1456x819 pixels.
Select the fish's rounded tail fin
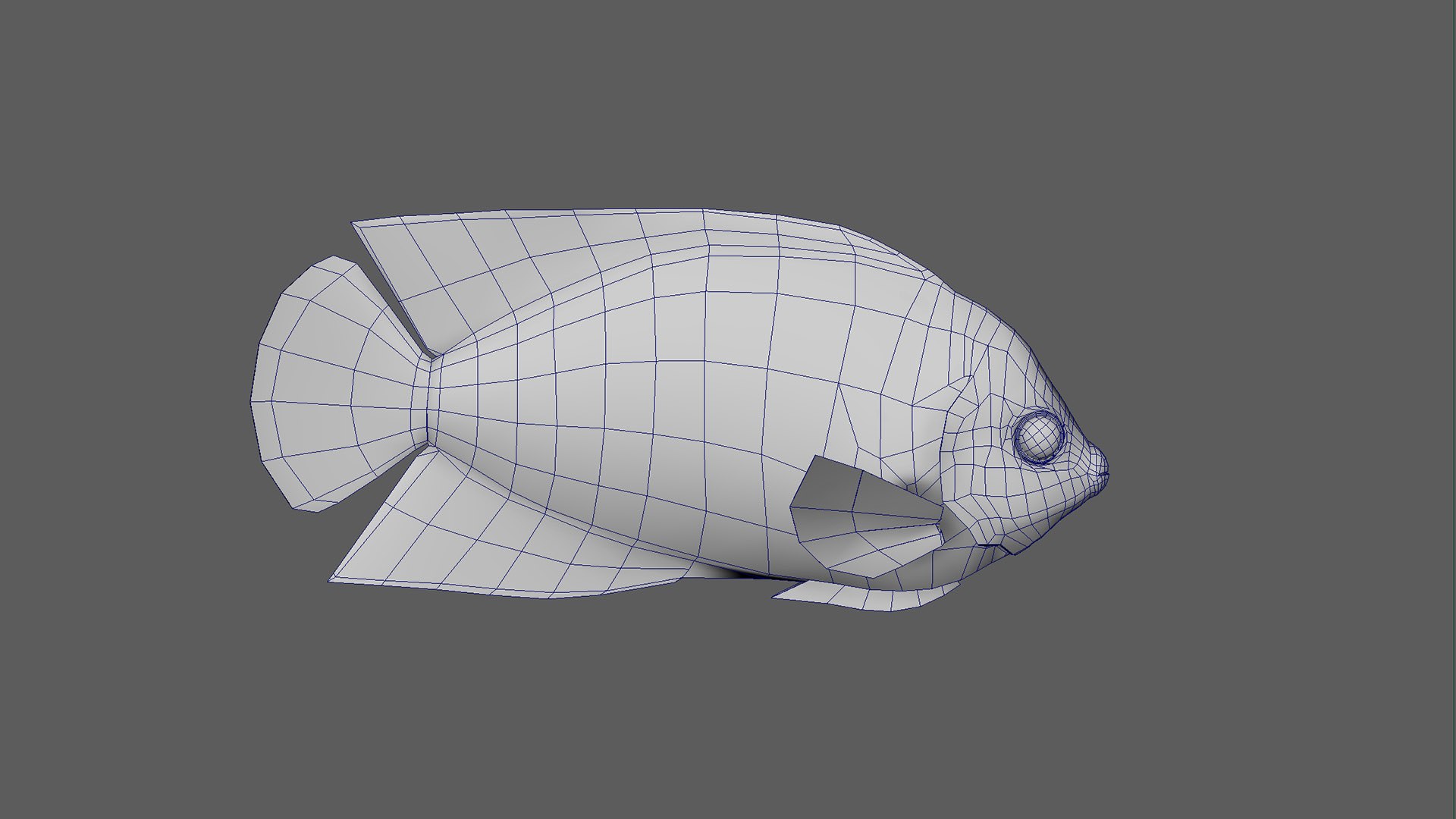[341, 384]
